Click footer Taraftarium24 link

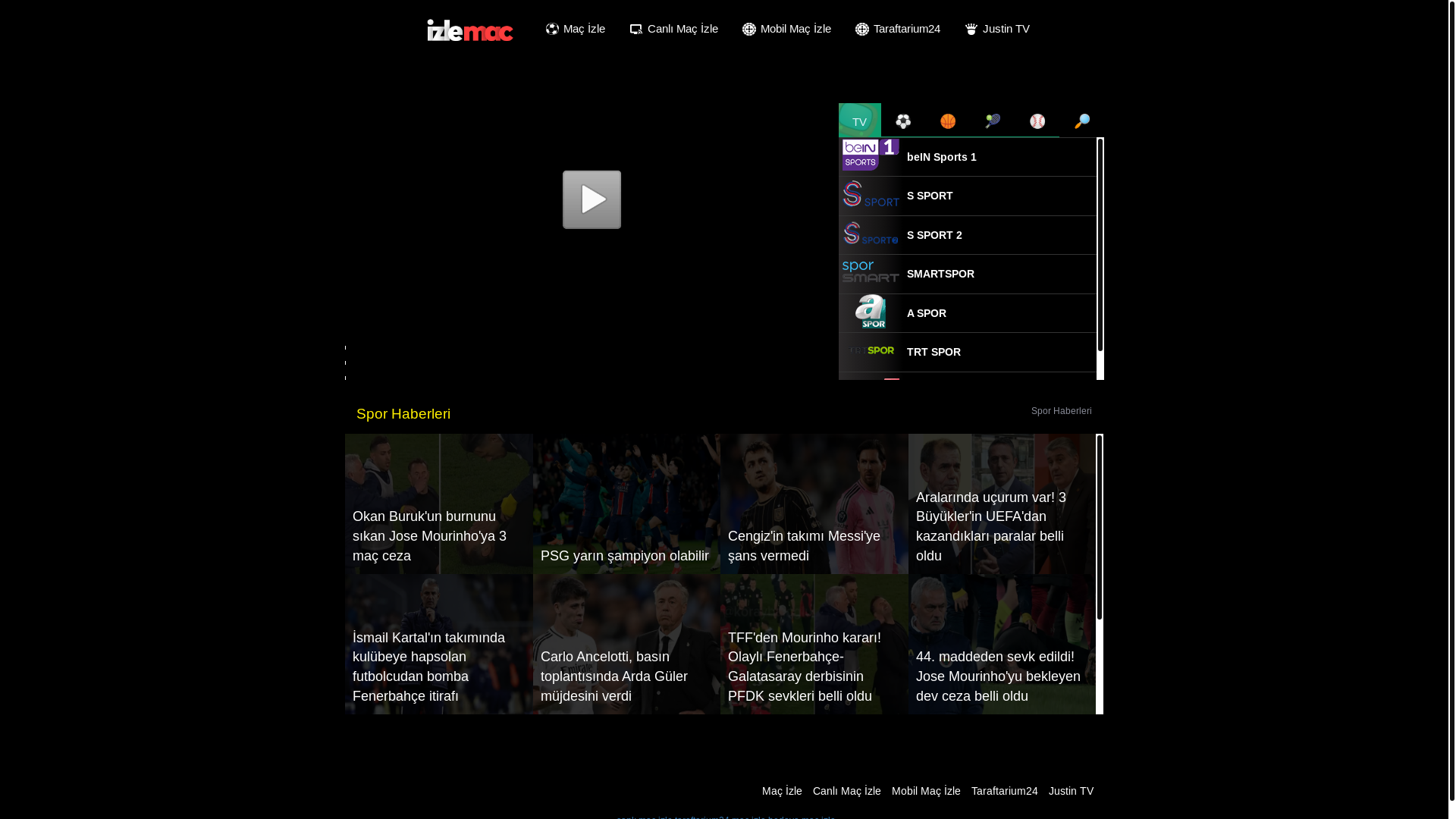[x=1004, y=791]
